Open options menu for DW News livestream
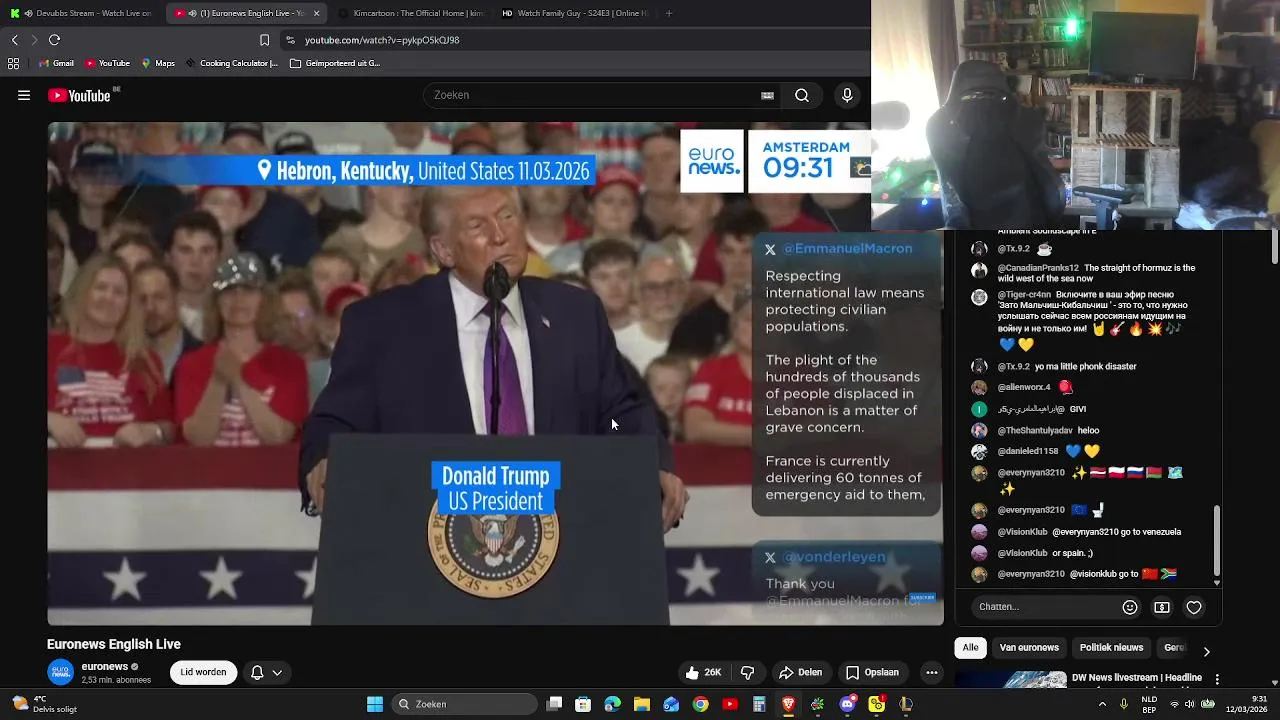 tap(1217, 679)
